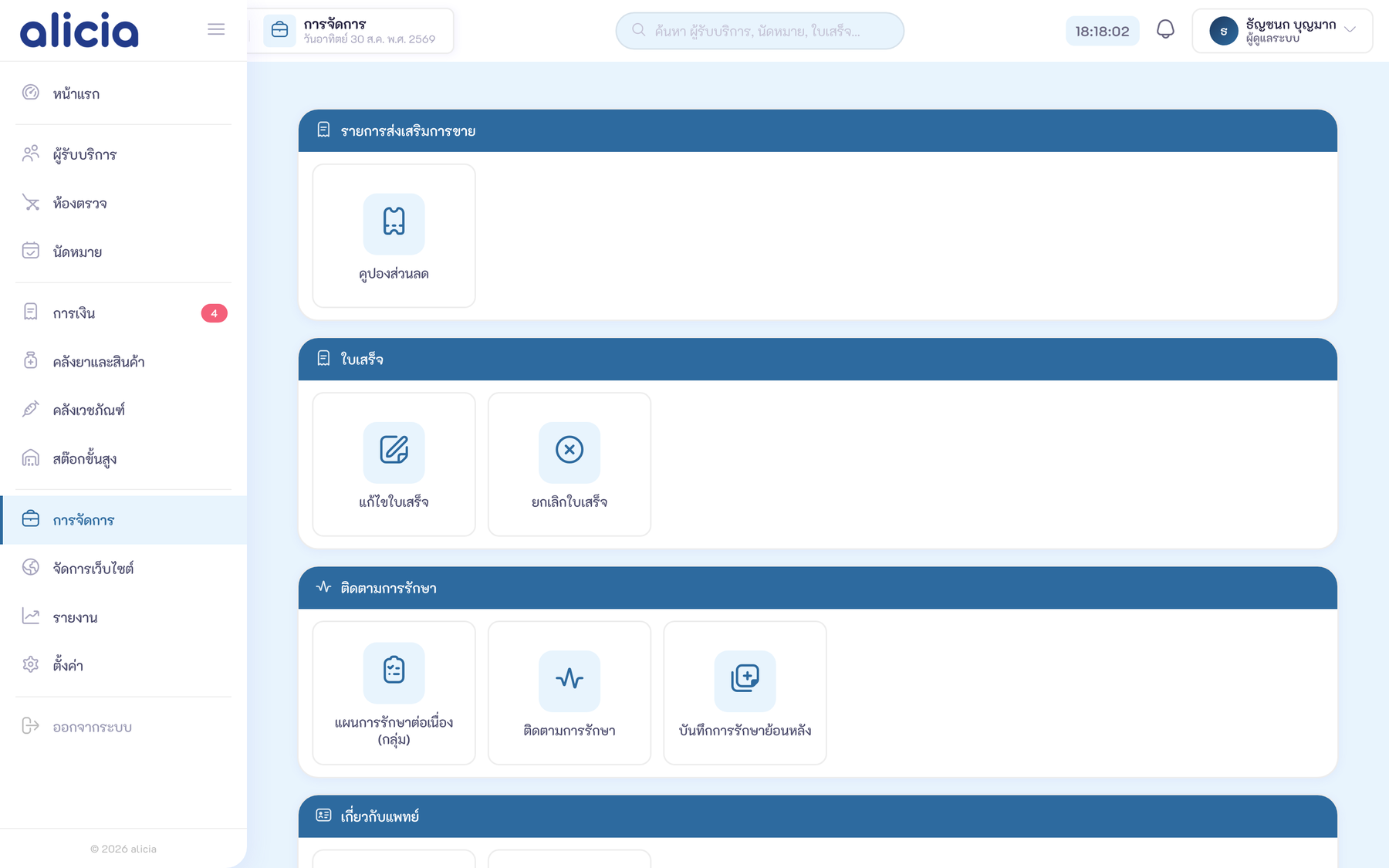Go to หน้าแรก in the sidebar

(x=123, y=93)
